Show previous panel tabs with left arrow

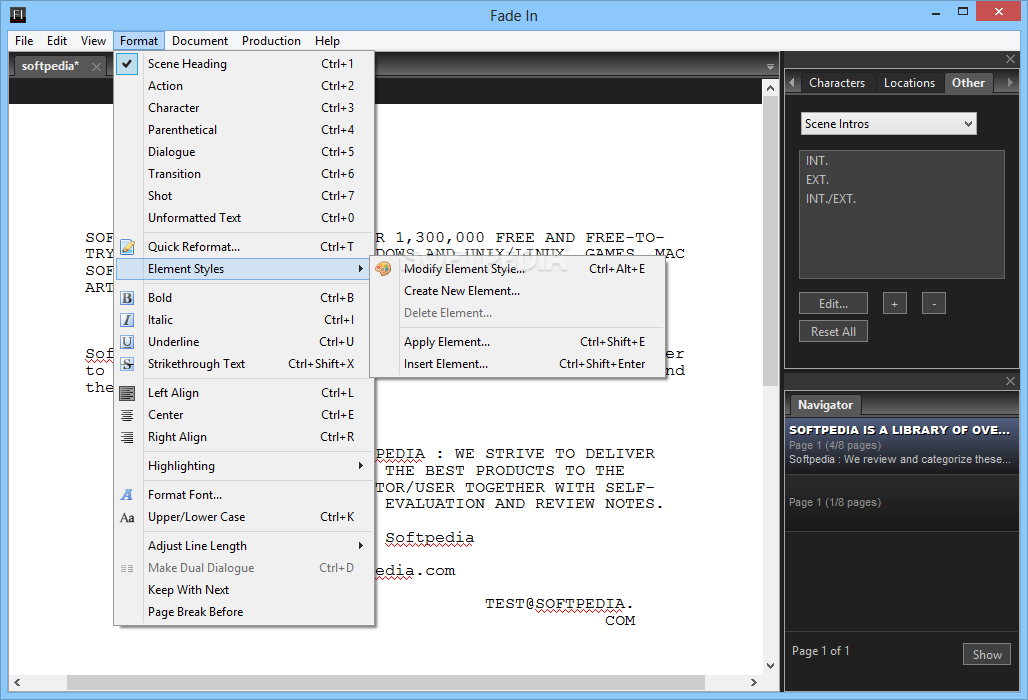[x=791, y=83]
